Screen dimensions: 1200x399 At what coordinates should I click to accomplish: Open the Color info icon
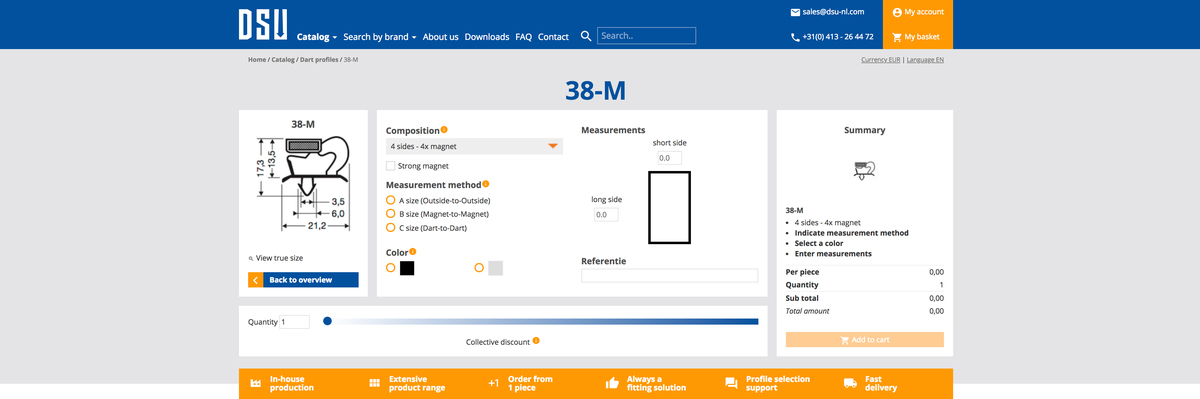coord(412,251)
